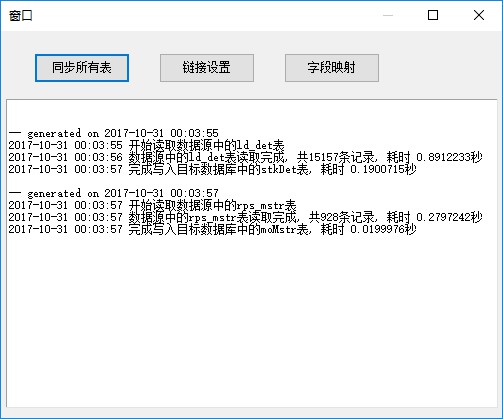Close the 窗口 window
This screenshot has height=419, width=503.
coord(479,15)
